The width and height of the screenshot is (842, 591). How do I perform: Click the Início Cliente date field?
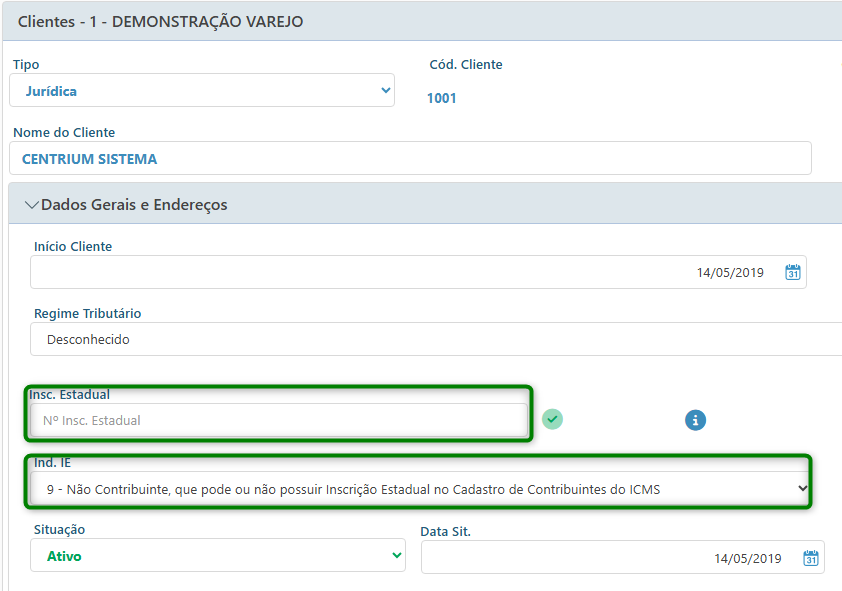point(400,272)
